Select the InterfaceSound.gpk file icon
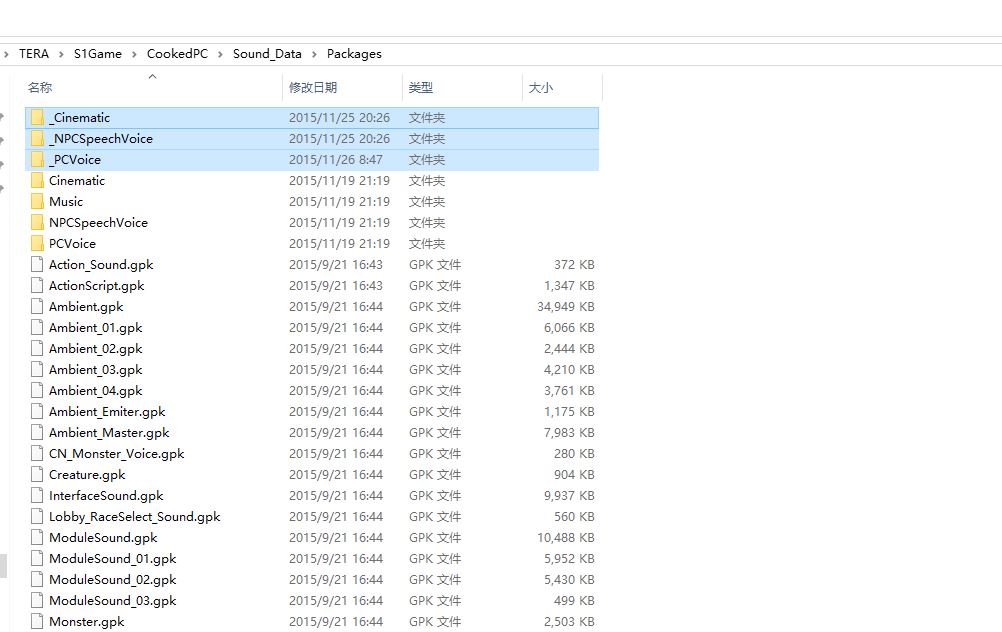 pyautogui.click(x=37, y=496)
